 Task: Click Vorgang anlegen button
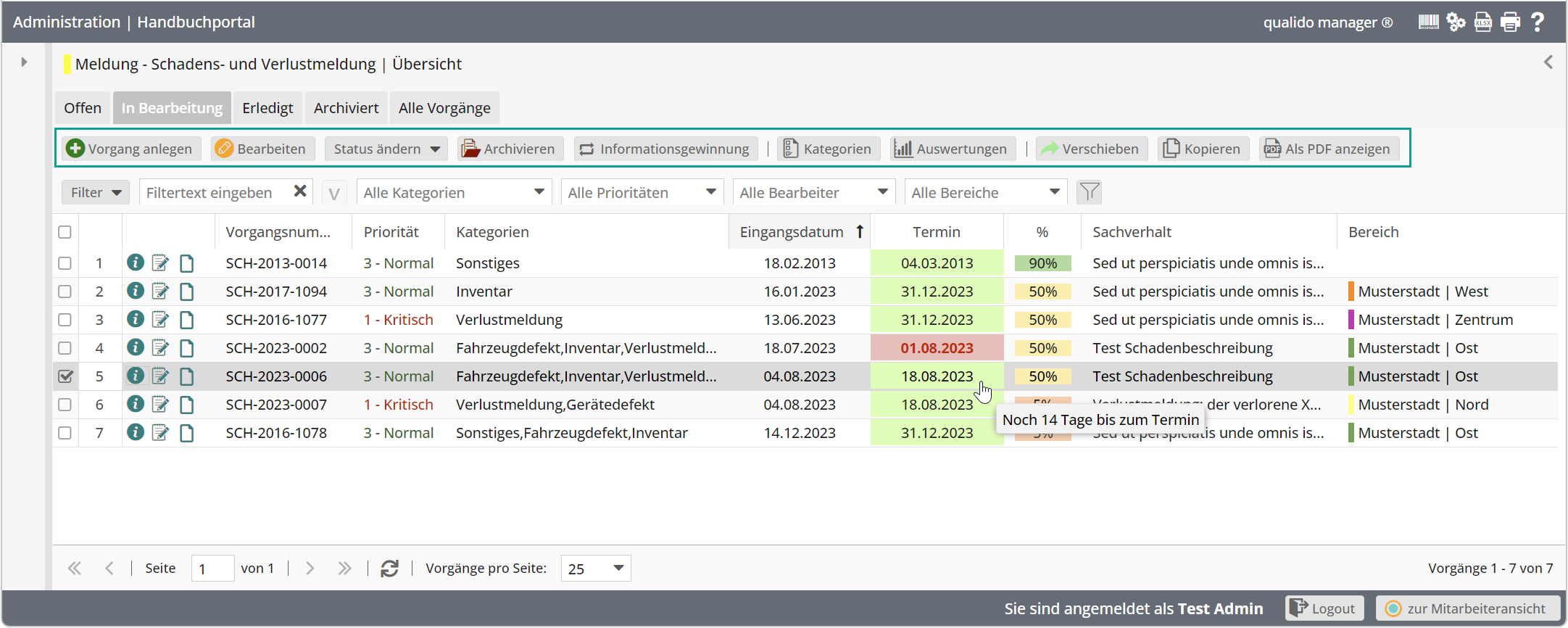(x=131, y=149)
